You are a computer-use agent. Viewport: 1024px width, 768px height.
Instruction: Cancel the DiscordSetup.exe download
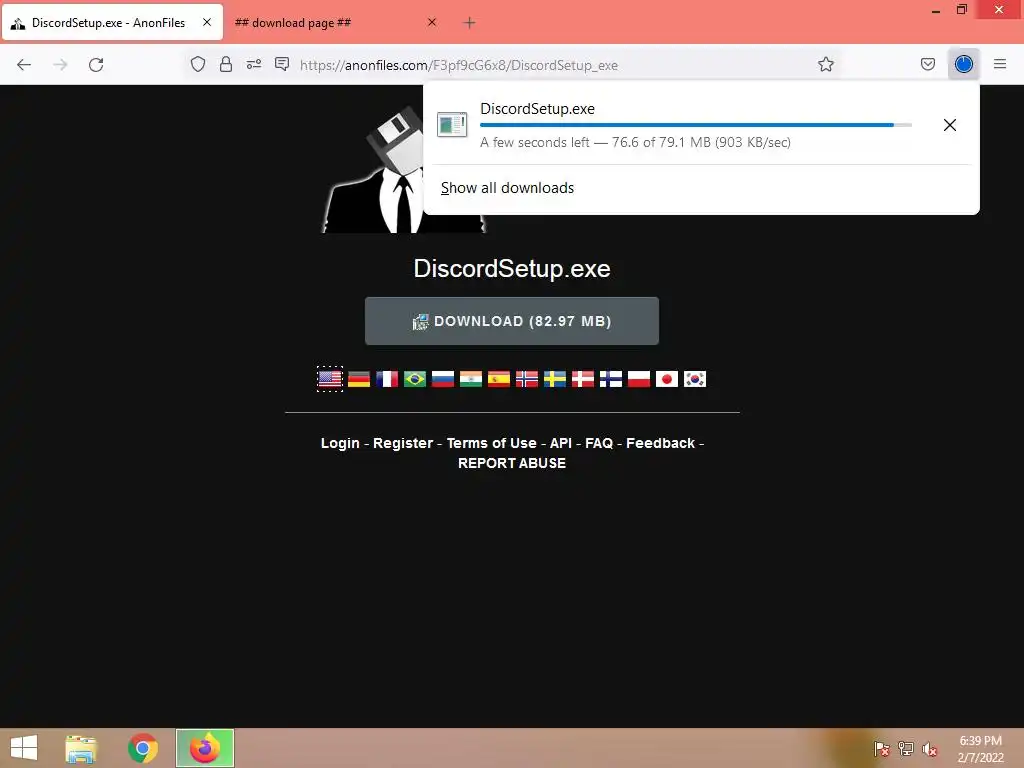pos(950,125)
